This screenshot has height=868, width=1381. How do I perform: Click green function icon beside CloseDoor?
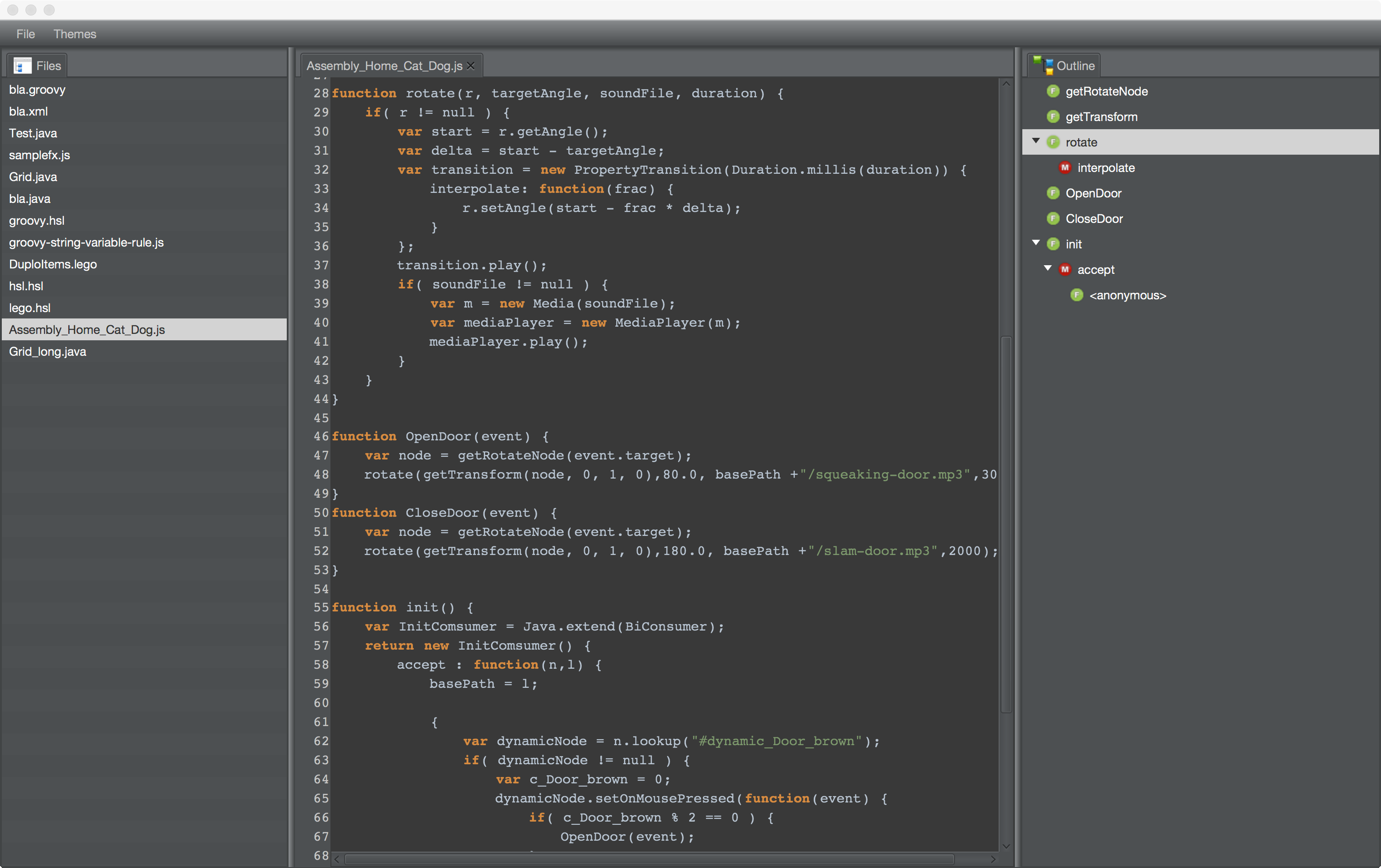pos(1053,218)
